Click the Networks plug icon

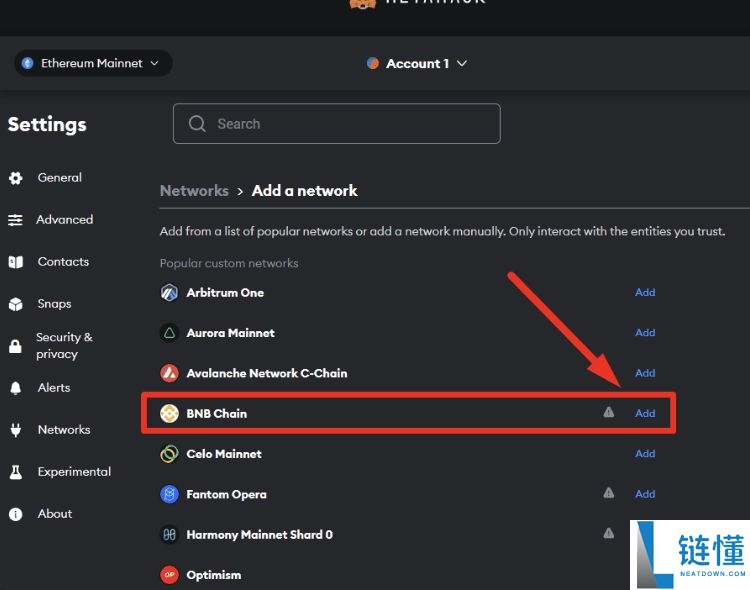pyautogui.click(x=16, y=430)
